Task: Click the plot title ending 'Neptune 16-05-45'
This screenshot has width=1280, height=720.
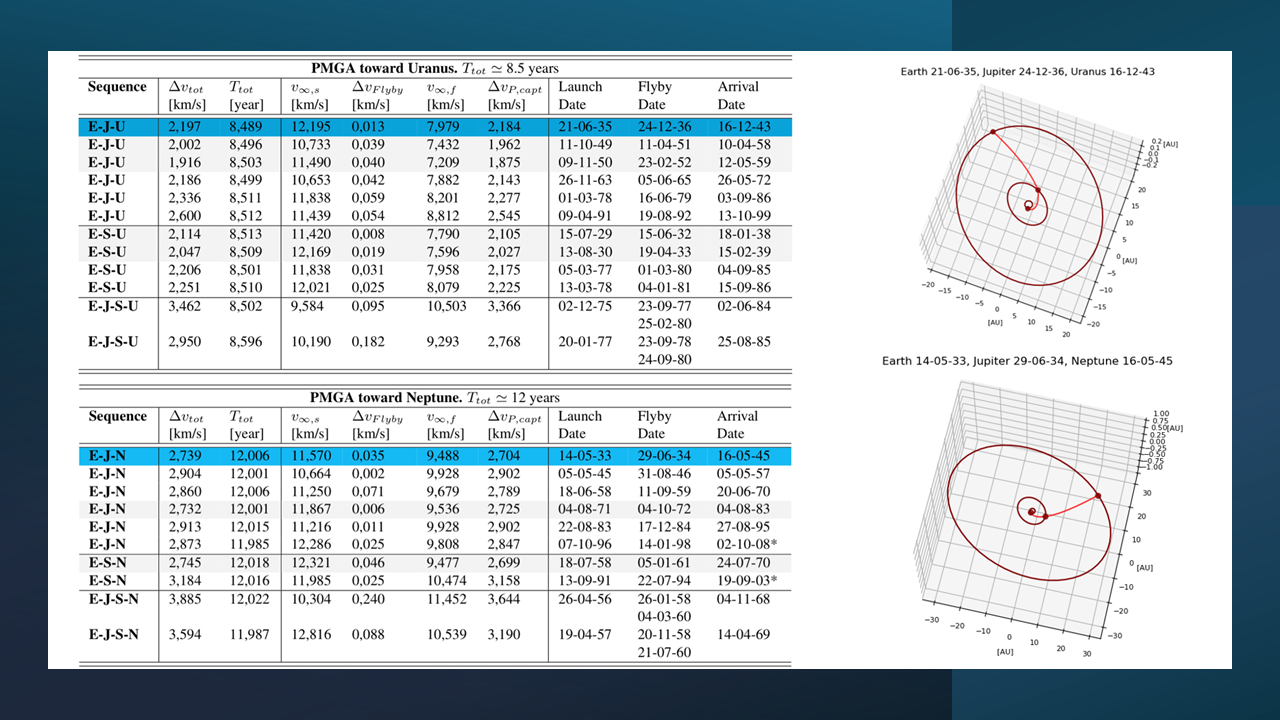Action: [x=1029, y=360]
